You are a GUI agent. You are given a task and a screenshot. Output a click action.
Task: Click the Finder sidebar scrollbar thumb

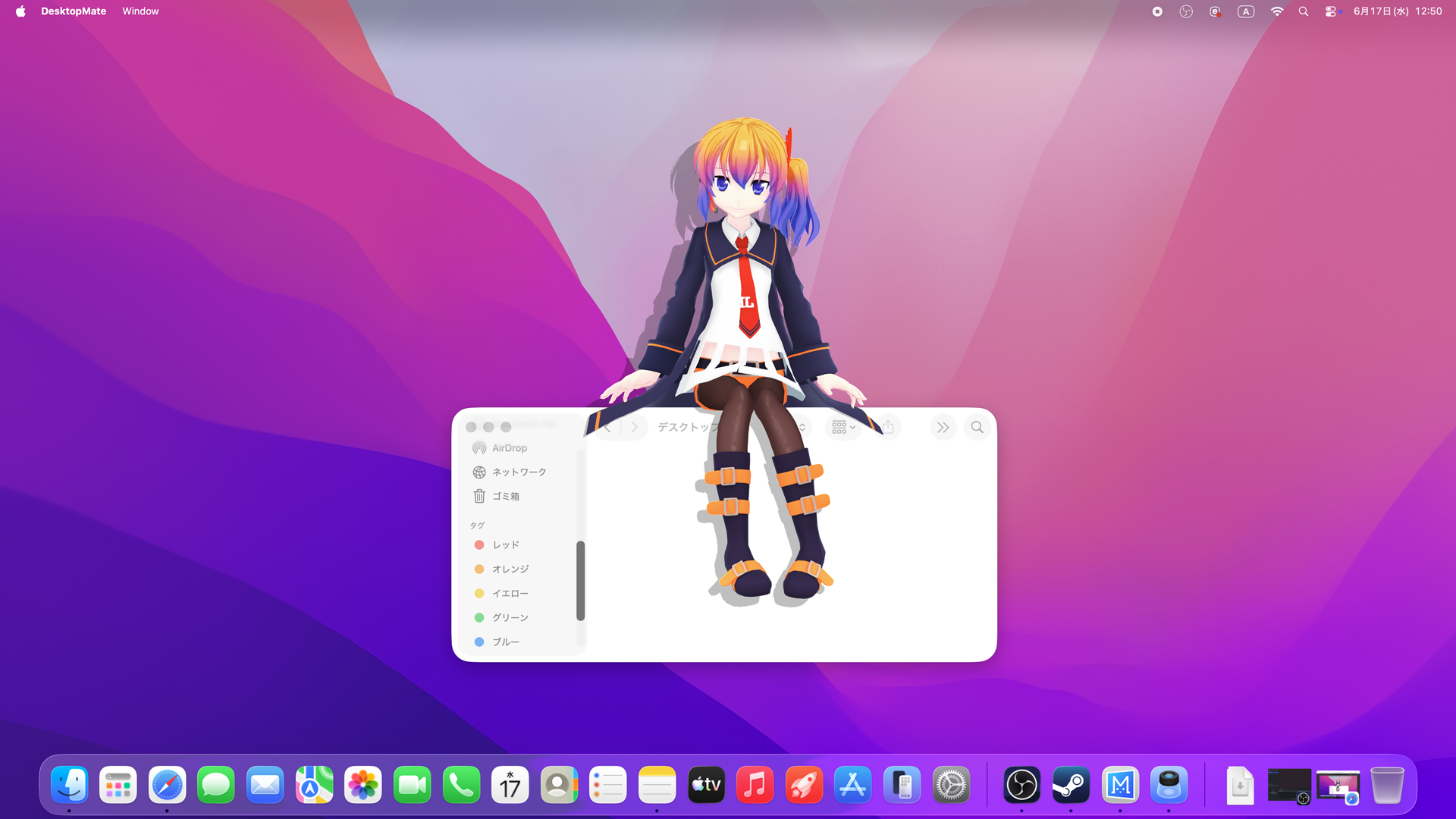(580, 581)
